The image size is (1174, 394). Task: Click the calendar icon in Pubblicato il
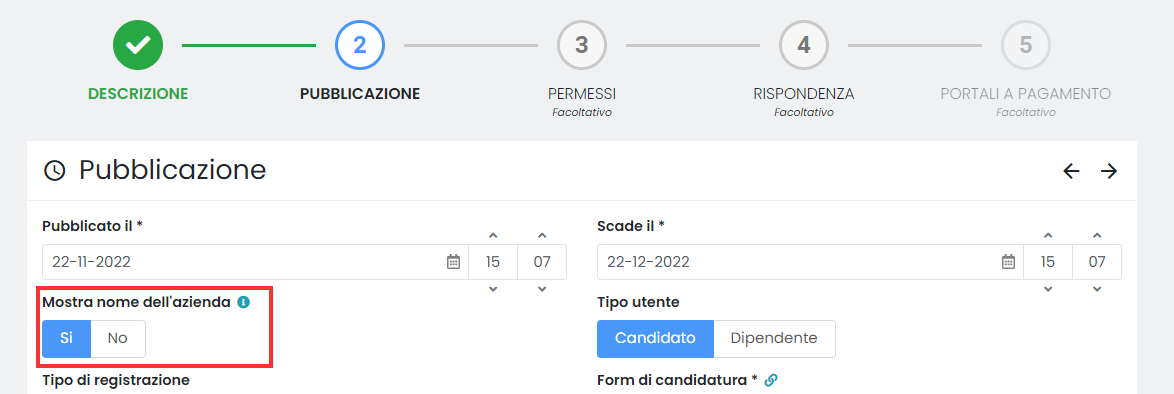[x=453, y=262]
